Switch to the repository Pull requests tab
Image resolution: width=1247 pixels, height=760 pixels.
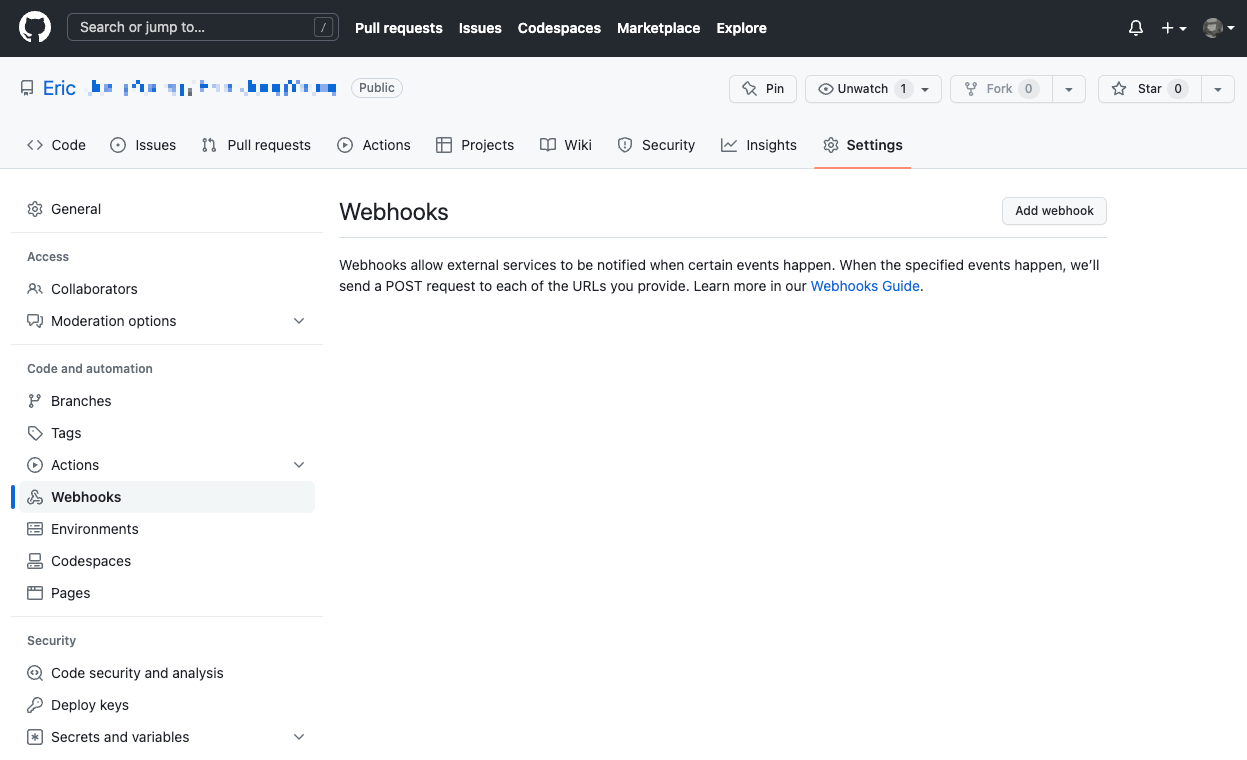tap(256, 145)
